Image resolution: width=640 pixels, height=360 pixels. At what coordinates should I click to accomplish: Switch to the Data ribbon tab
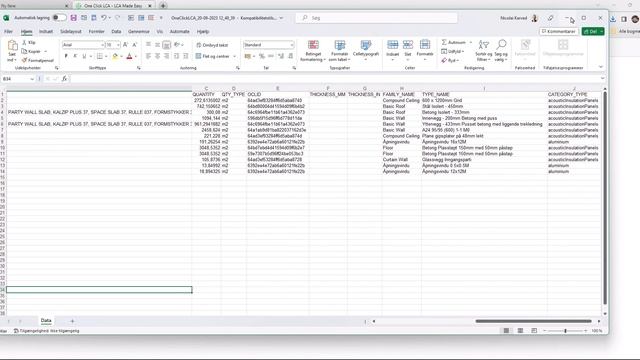(116, 31)
